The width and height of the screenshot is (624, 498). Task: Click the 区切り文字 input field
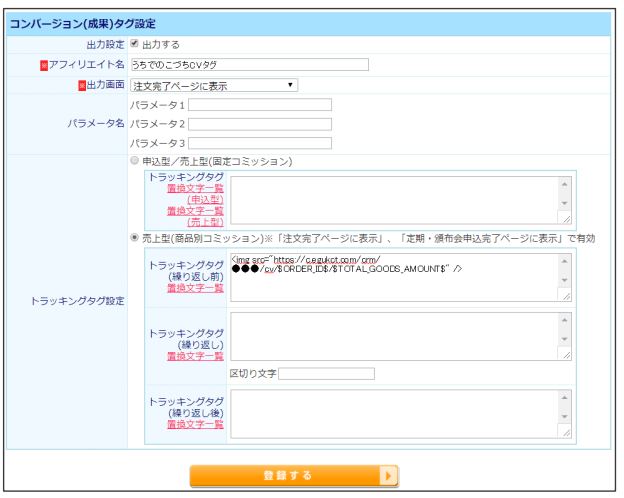[x=326, y=374]
